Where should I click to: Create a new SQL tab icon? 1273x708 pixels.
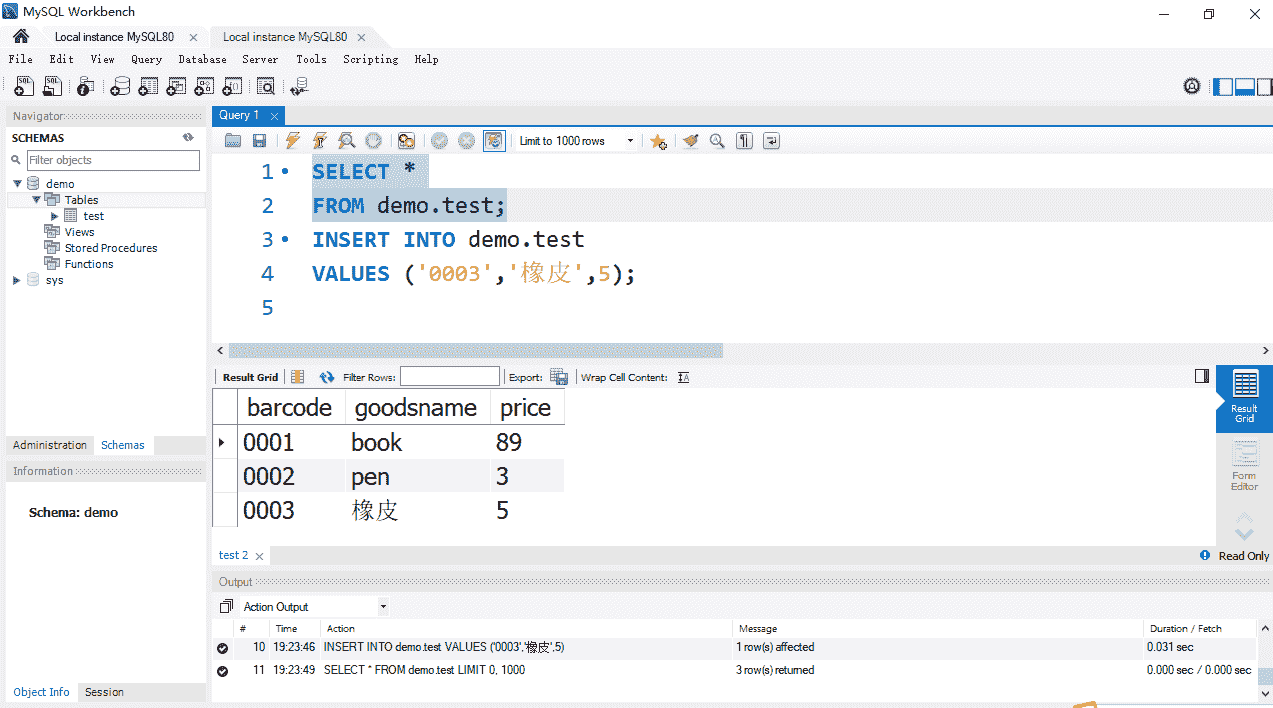(x=25, y=87)
